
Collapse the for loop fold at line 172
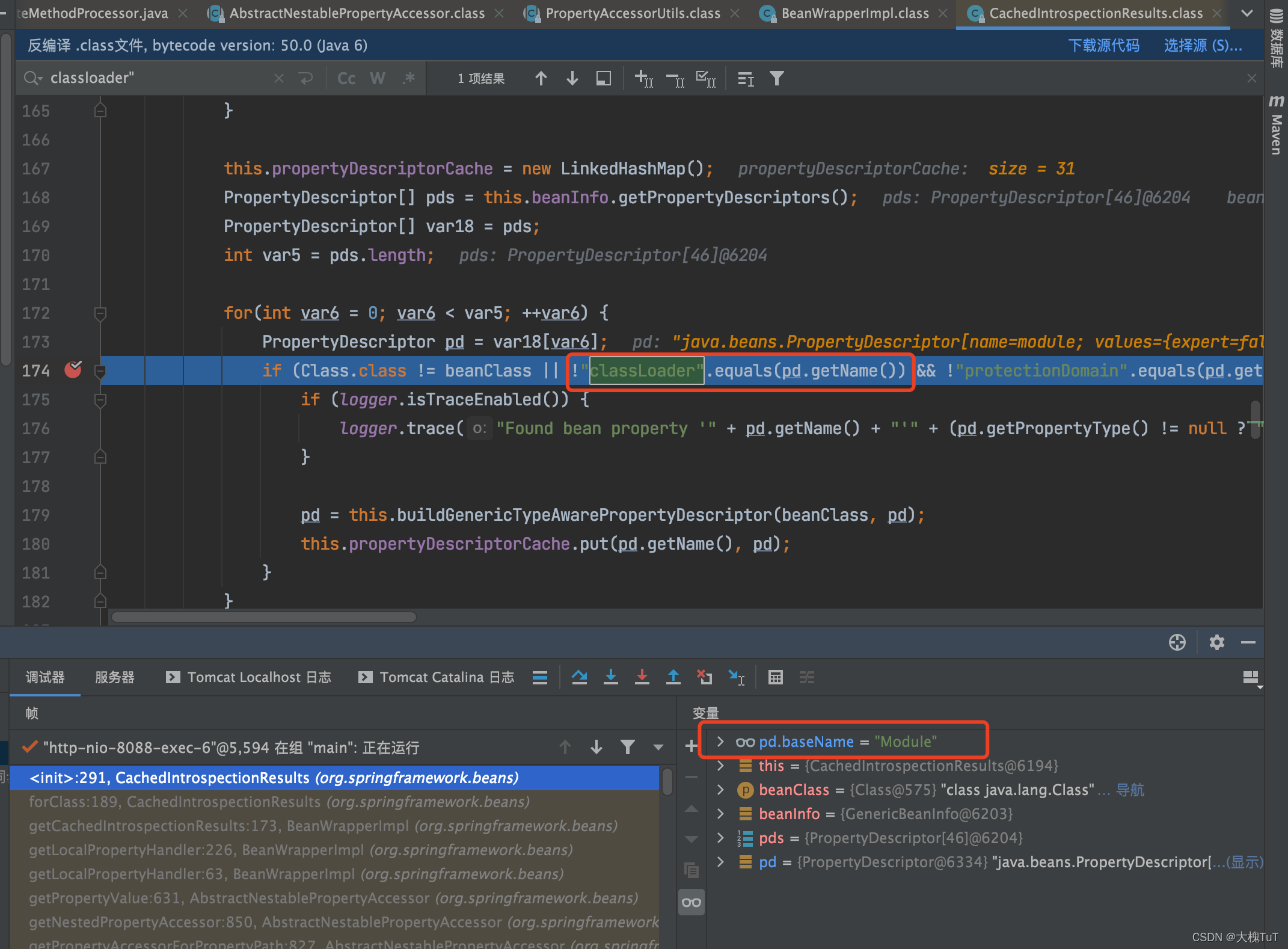pyautogui.click(x=100, y=313)
